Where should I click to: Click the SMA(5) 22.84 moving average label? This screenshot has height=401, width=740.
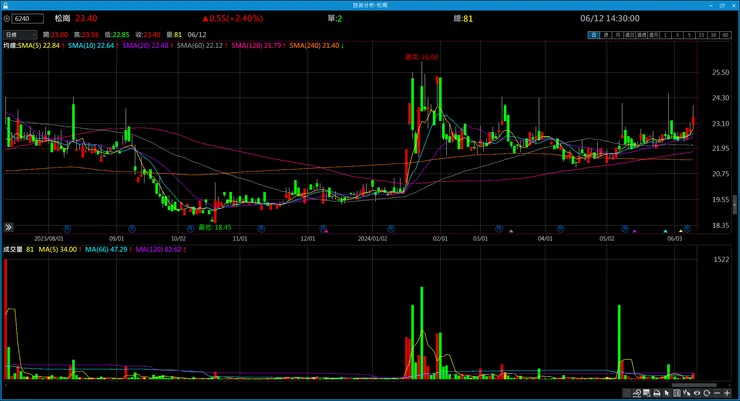[41, 46]
